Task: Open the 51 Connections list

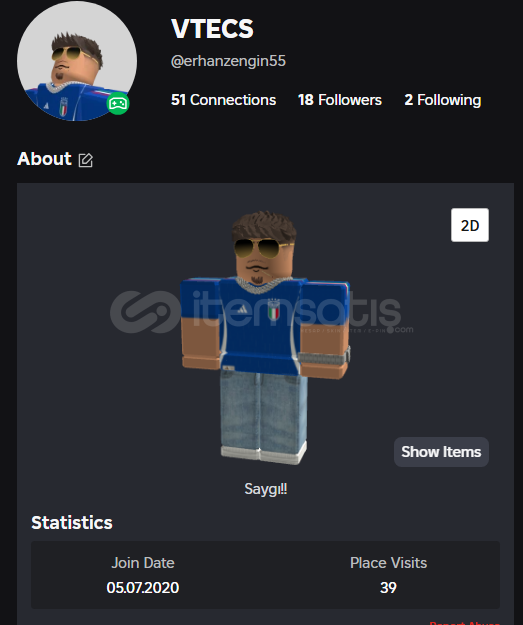Action: point(223,100)
